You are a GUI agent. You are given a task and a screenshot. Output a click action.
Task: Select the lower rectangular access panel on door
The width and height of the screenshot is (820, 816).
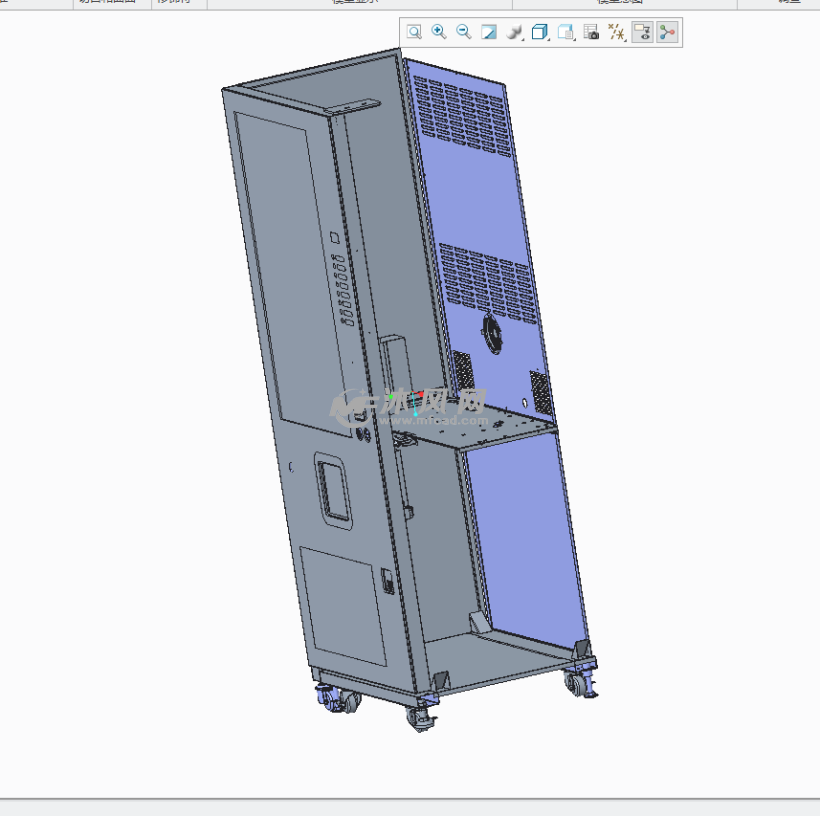(x=345, y=605)
